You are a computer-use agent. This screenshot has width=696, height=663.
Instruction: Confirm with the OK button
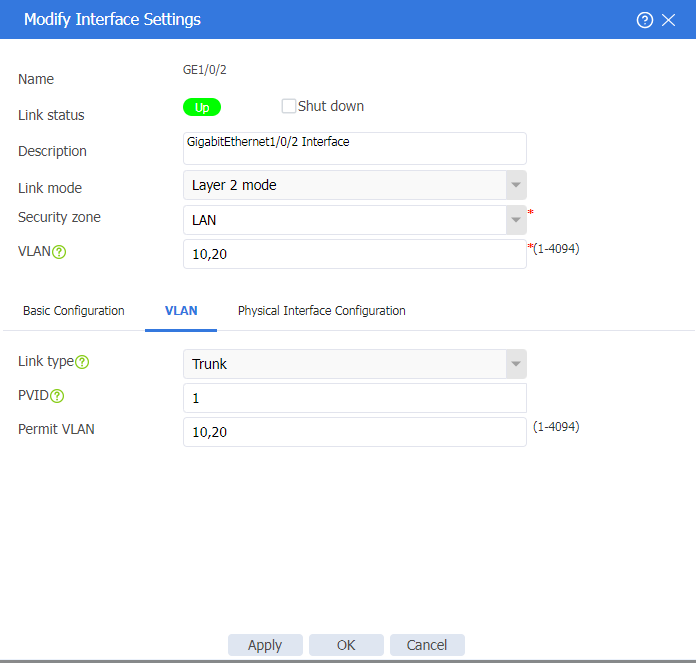coord(346,645)
